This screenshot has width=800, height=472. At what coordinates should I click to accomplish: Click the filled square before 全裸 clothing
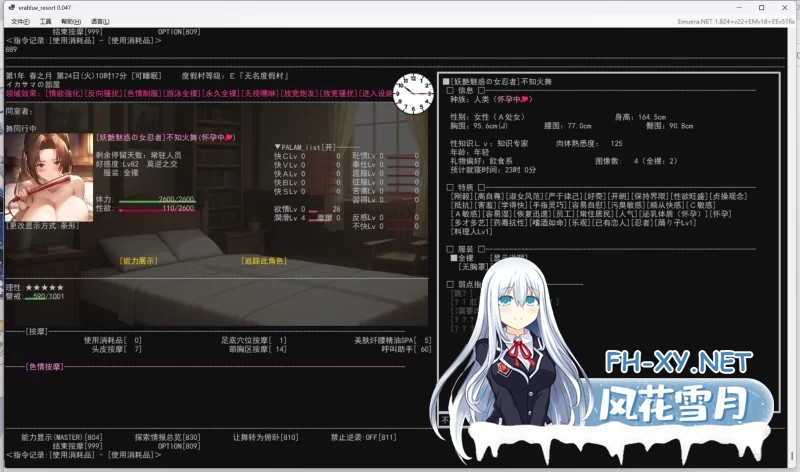(452, 257)
